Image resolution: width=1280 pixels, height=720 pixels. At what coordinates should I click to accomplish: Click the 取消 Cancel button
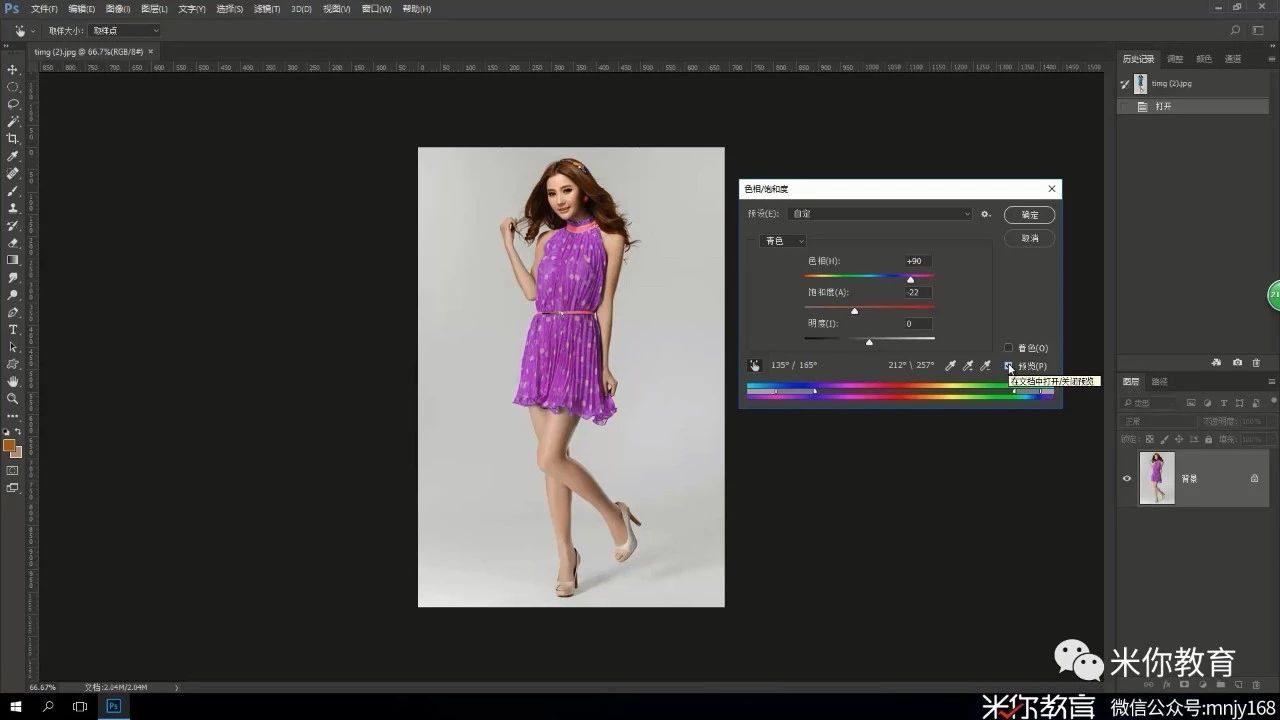point(1030,238)
